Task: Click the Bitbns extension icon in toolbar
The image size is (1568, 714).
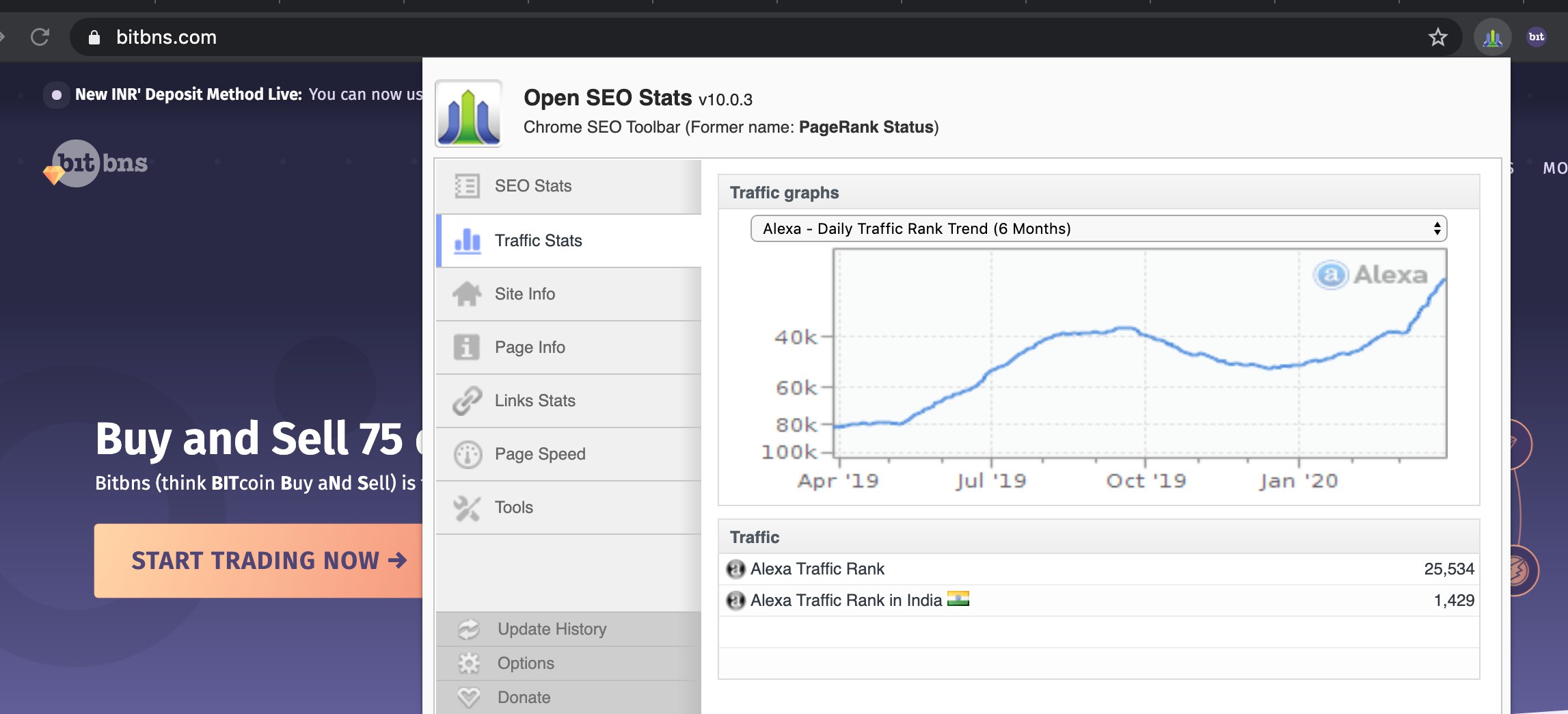Action: (x=1537, y=38)
